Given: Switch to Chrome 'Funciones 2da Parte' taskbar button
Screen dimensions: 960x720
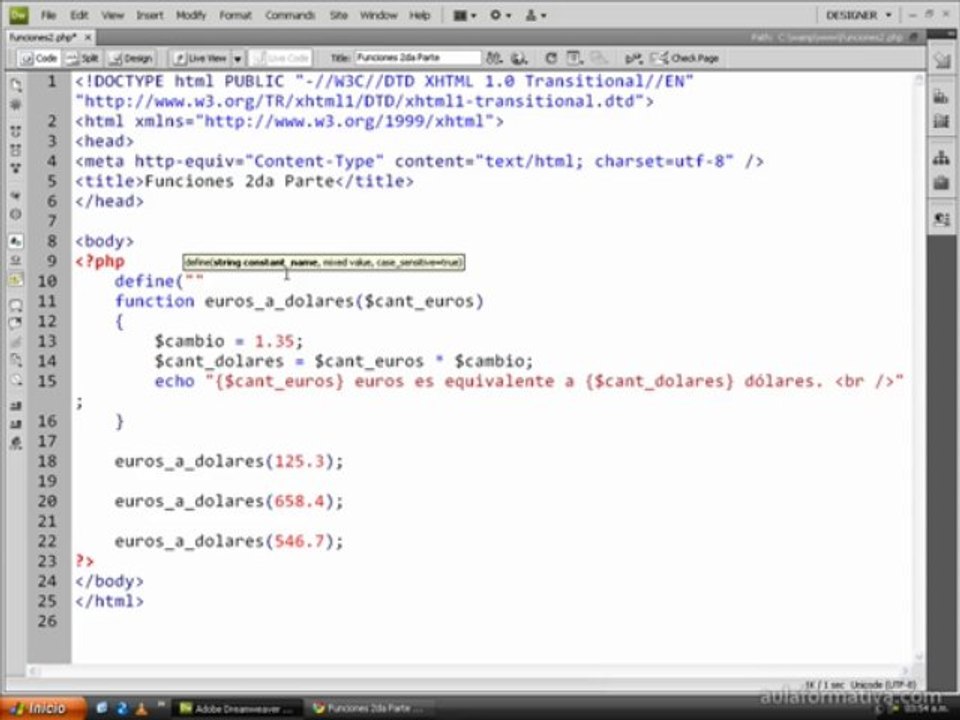Looking at the screenshot, I should click(369, 708).
